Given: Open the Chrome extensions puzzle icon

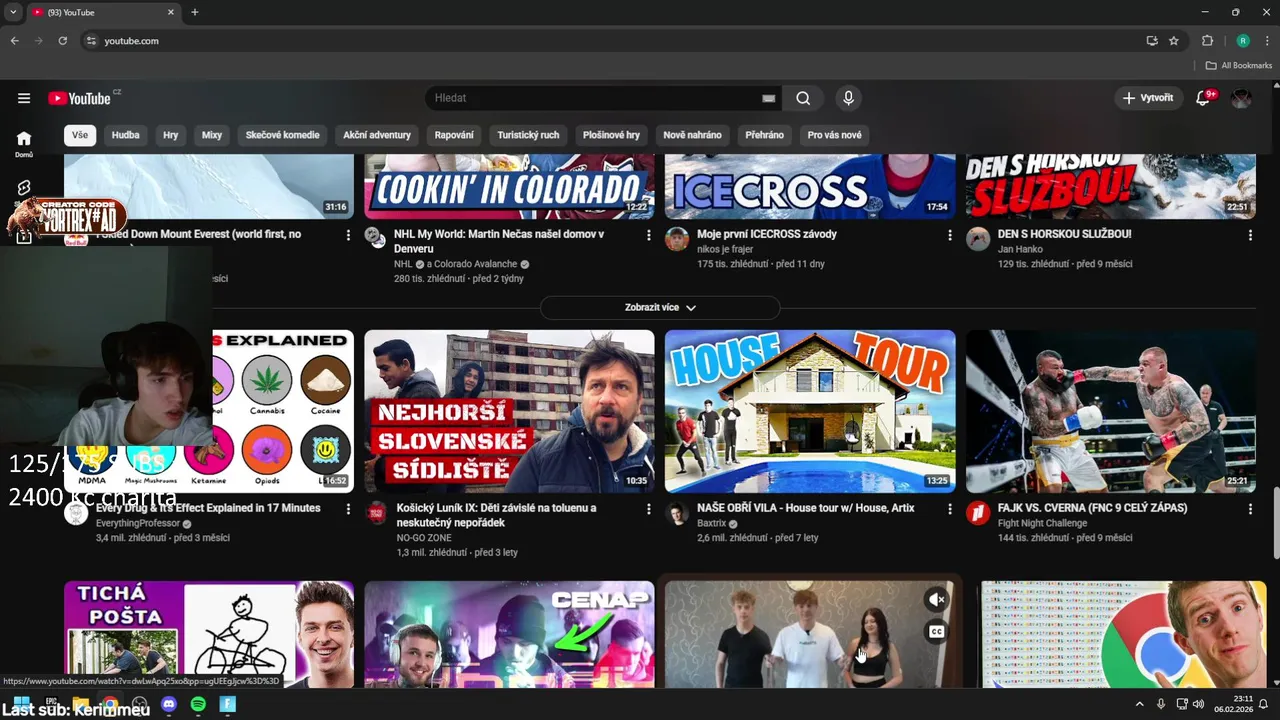Looking at the screenshot, I should coord(1207,41).
